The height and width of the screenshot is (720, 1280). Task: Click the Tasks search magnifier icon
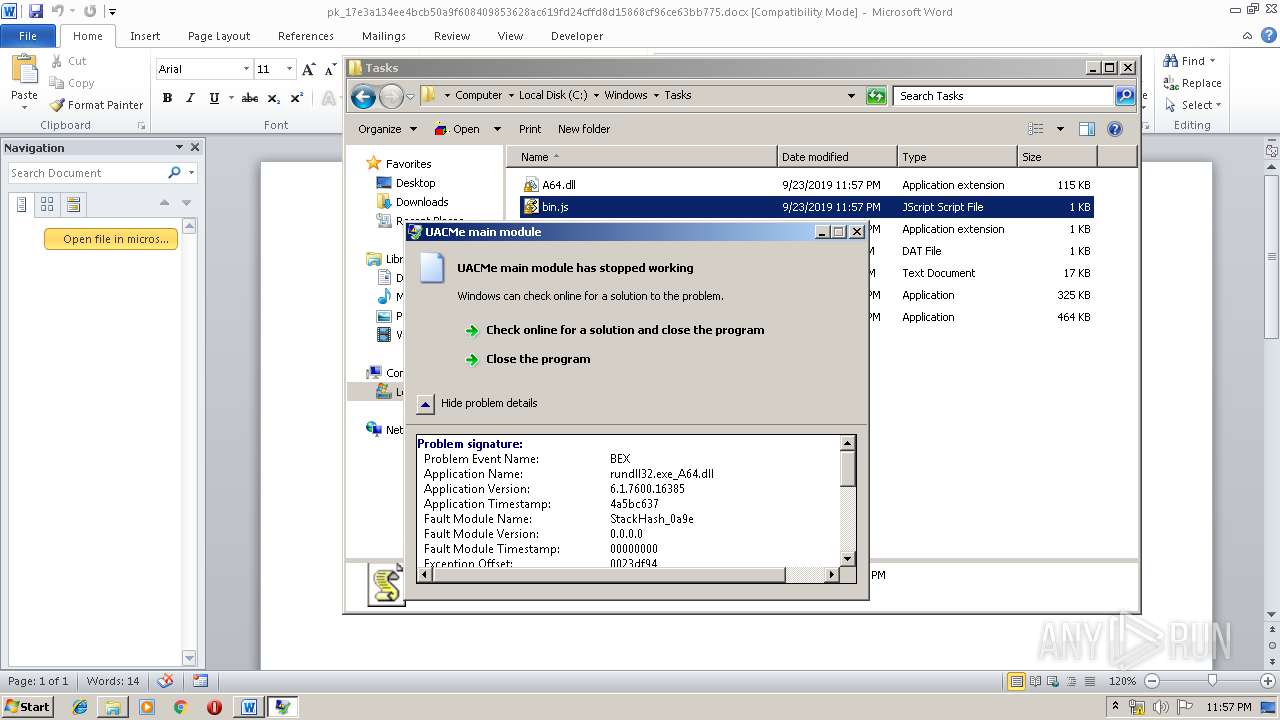(x=1125, y=96)
